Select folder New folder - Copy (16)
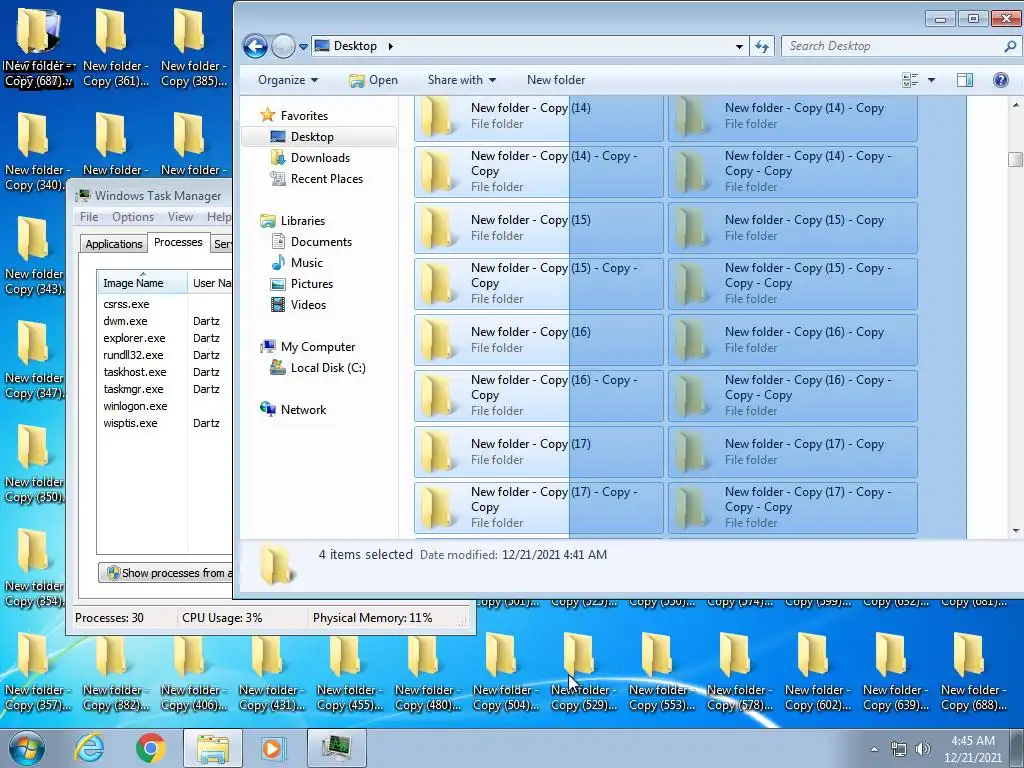The width and height of the screenshot is (1024, 768). [x=539, y=340]
